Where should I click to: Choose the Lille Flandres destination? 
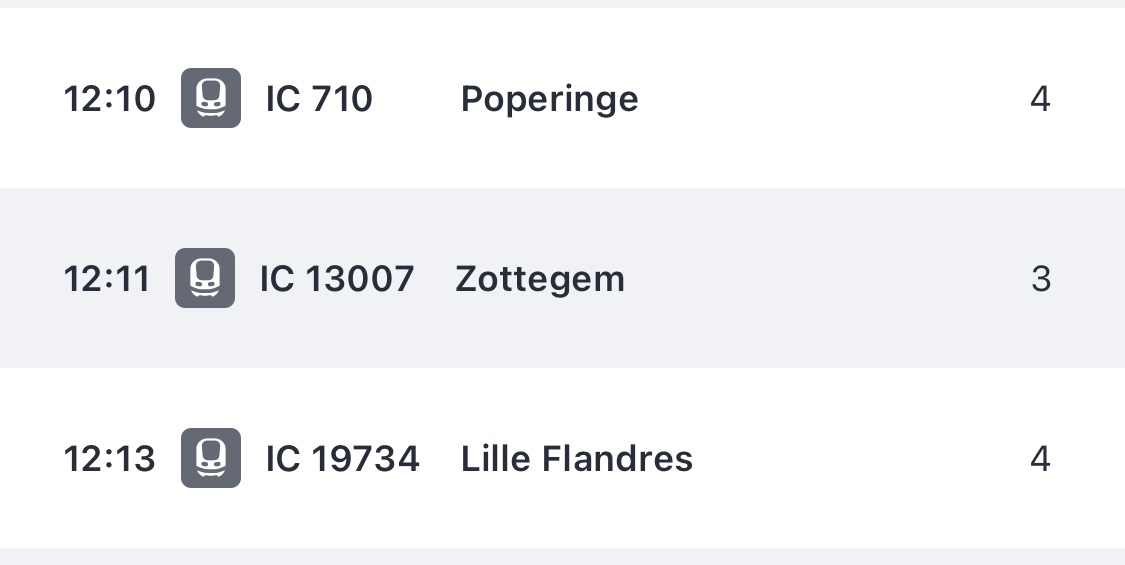pos(577,459)
